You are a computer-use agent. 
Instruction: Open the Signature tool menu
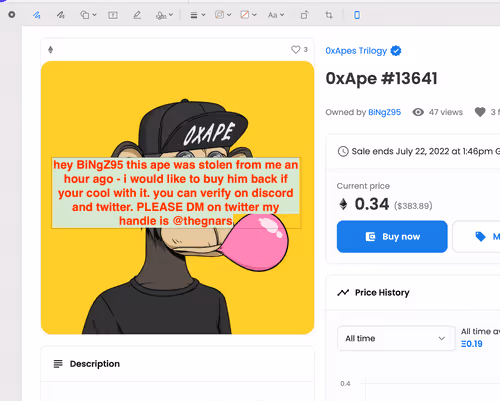[164, 15]
